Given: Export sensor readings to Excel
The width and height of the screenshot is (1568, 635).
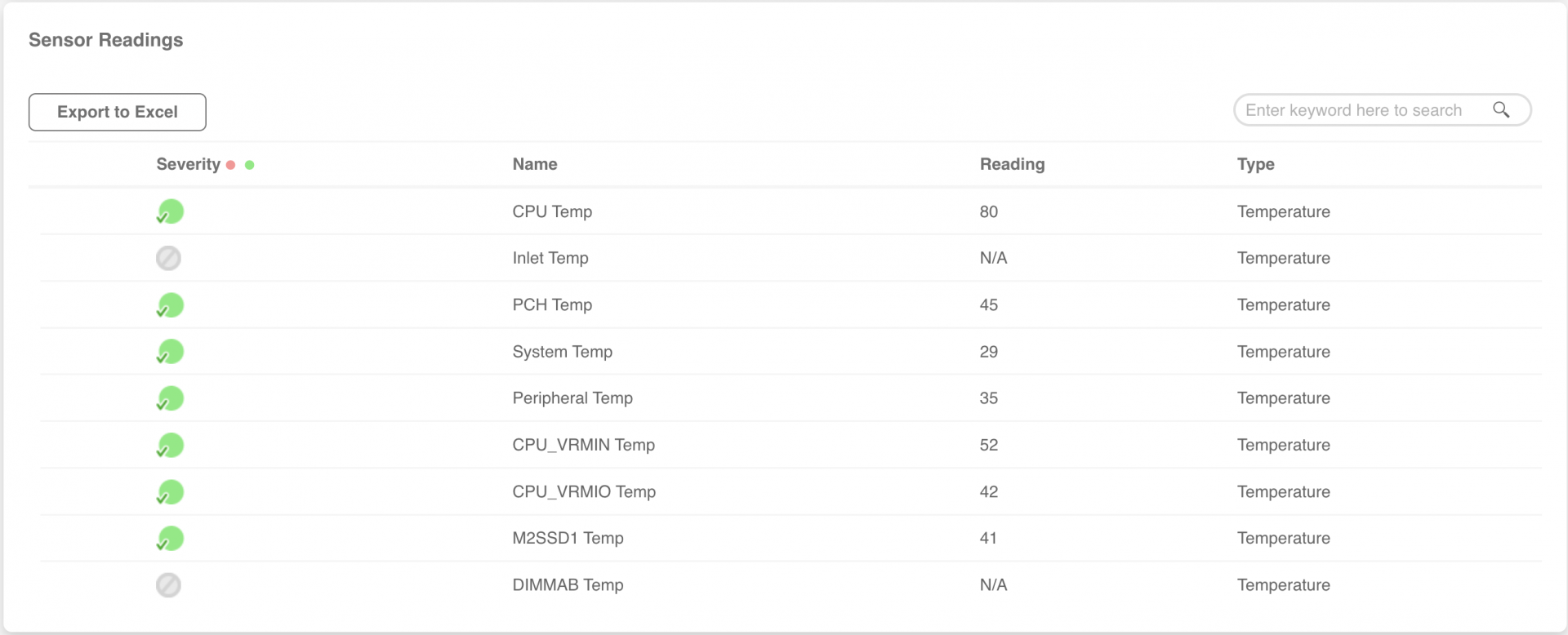Looking at the screenshot, I should 118,112.
